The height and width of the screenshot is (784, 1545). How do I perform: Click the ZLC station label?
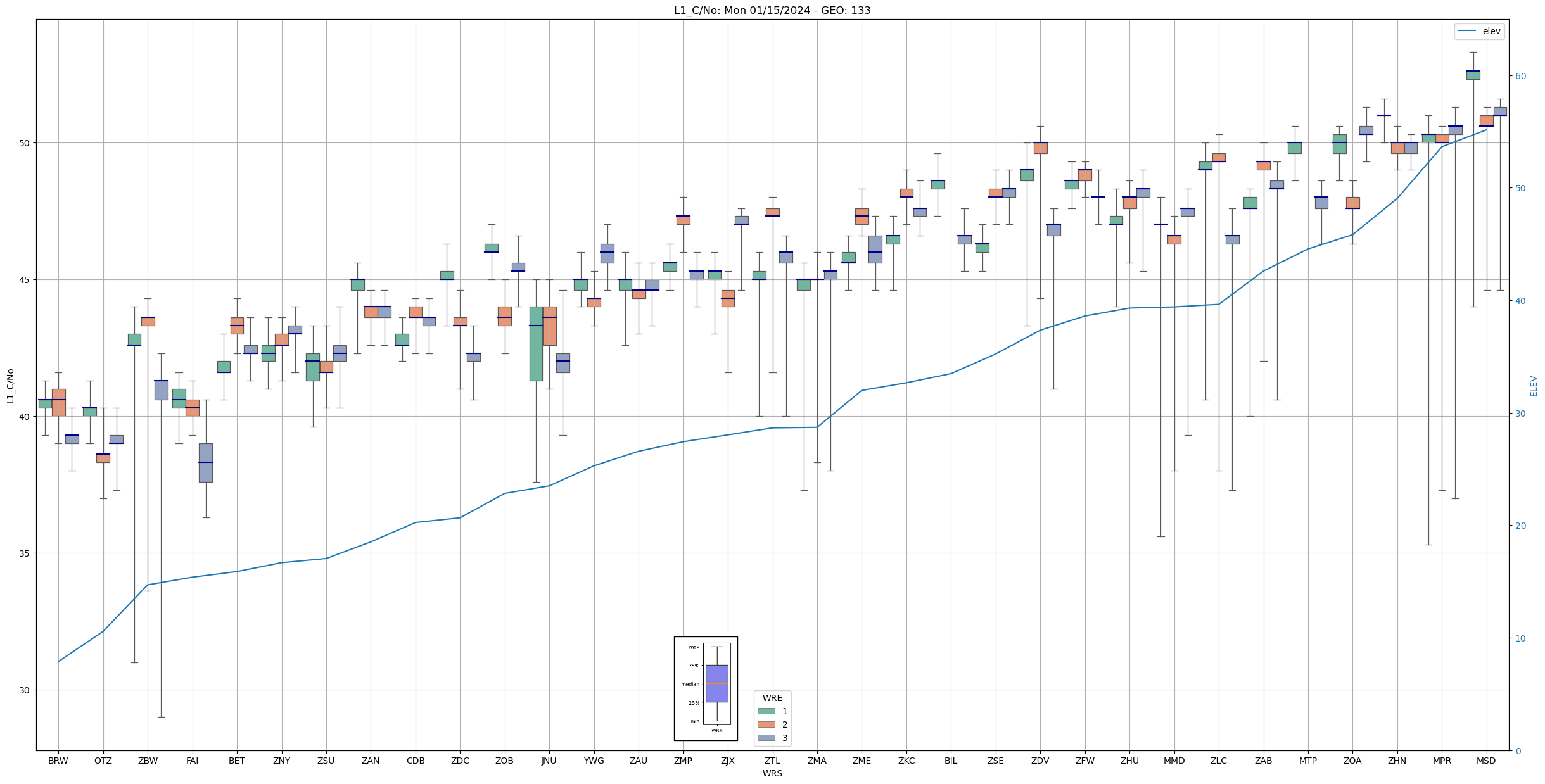(1219, 761)
